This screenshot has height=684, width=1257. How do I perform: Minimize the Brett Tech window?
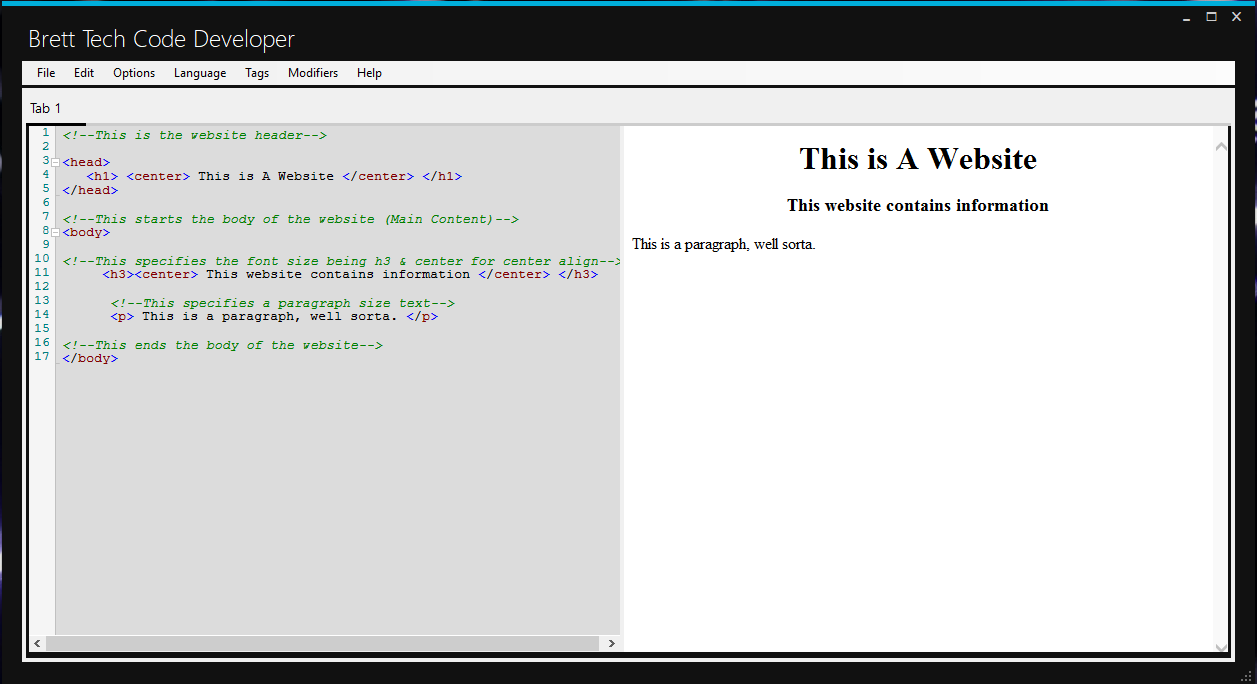click(1187, 17)
